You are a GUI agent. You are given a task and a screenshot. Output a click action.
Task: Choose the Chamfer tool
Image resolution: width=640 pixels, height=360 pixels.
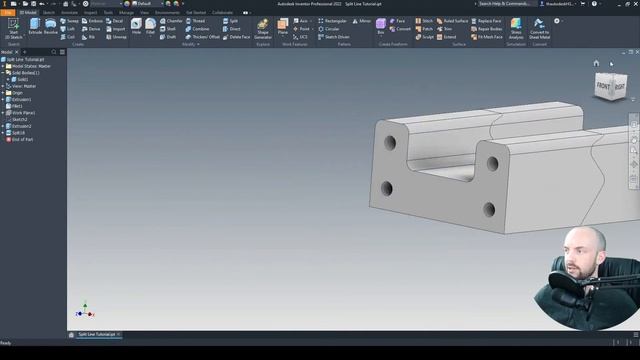point(171,21)
